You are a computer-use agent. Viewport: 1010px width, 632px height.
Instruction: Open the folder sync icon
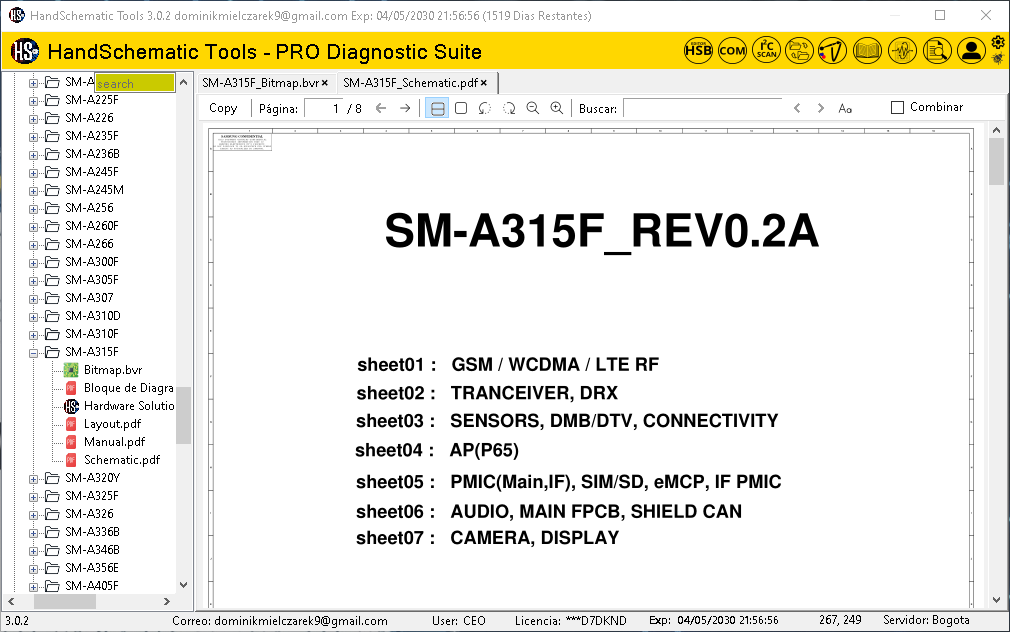point(799,50)
